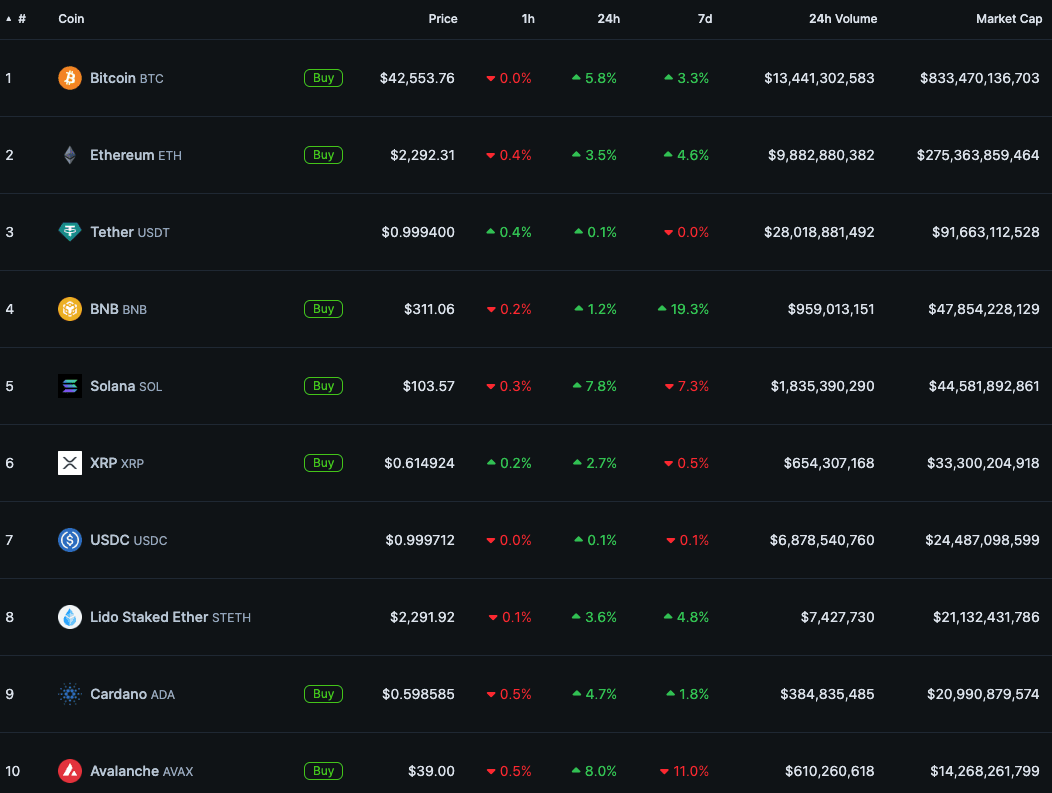Click the USDC blue logo icon

click(x=69, y=540)
